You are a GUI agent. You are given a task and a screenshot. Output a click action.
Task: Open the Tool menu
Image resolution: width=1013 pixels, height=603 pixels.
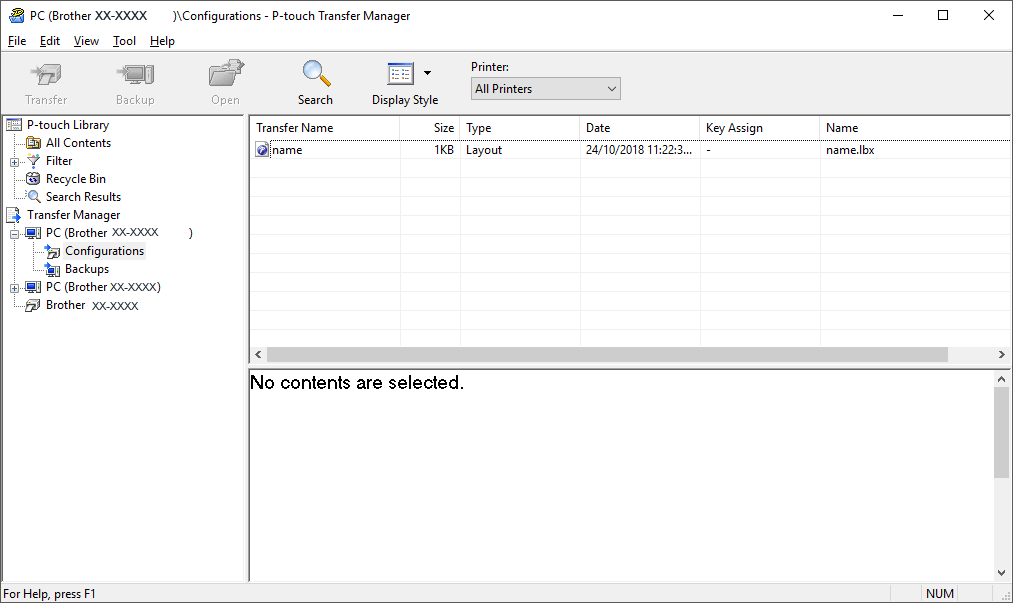124,41
